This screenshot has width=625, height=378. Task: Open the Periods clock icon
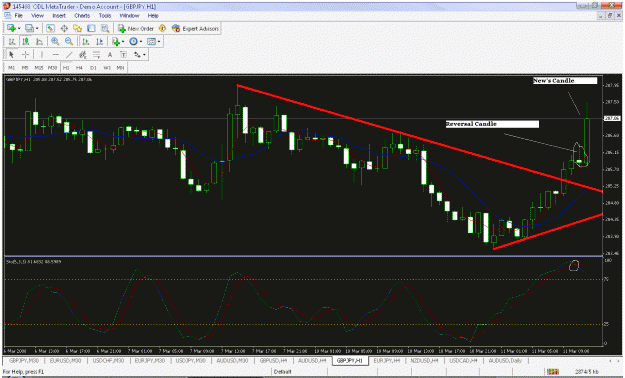(x=133, y=41)
